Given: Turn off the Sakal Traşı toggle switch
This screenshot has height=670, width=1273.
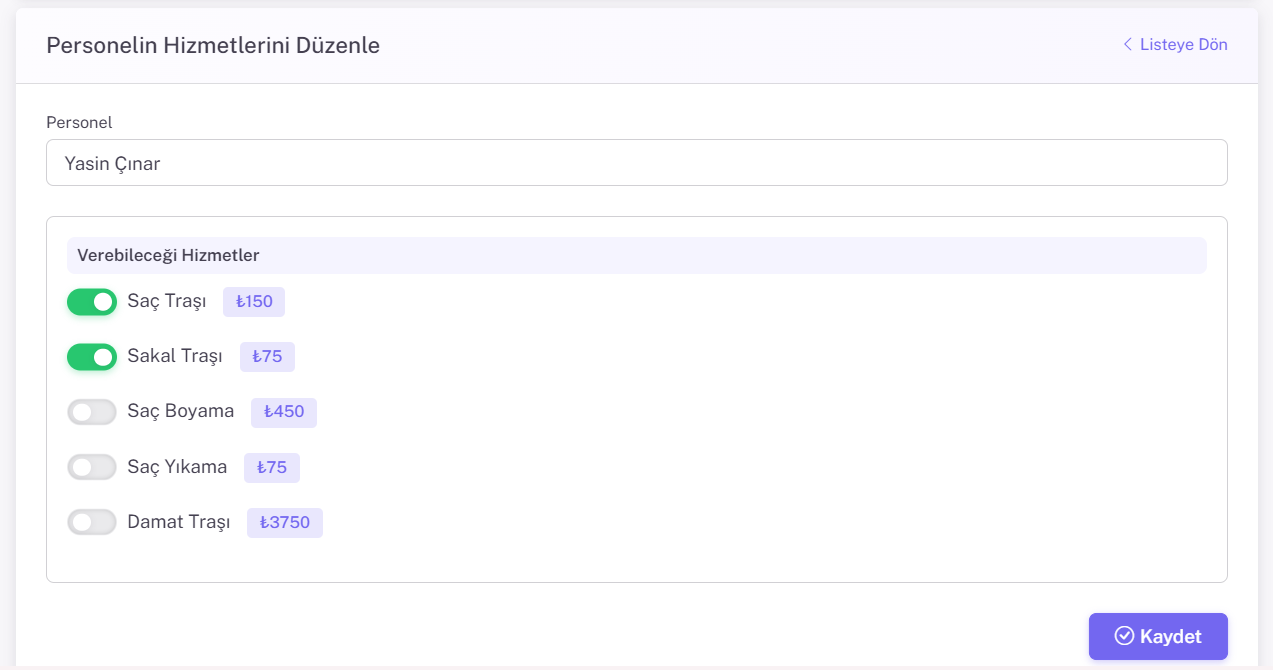Looking at the screenshot, I should [x=92, y=357].
